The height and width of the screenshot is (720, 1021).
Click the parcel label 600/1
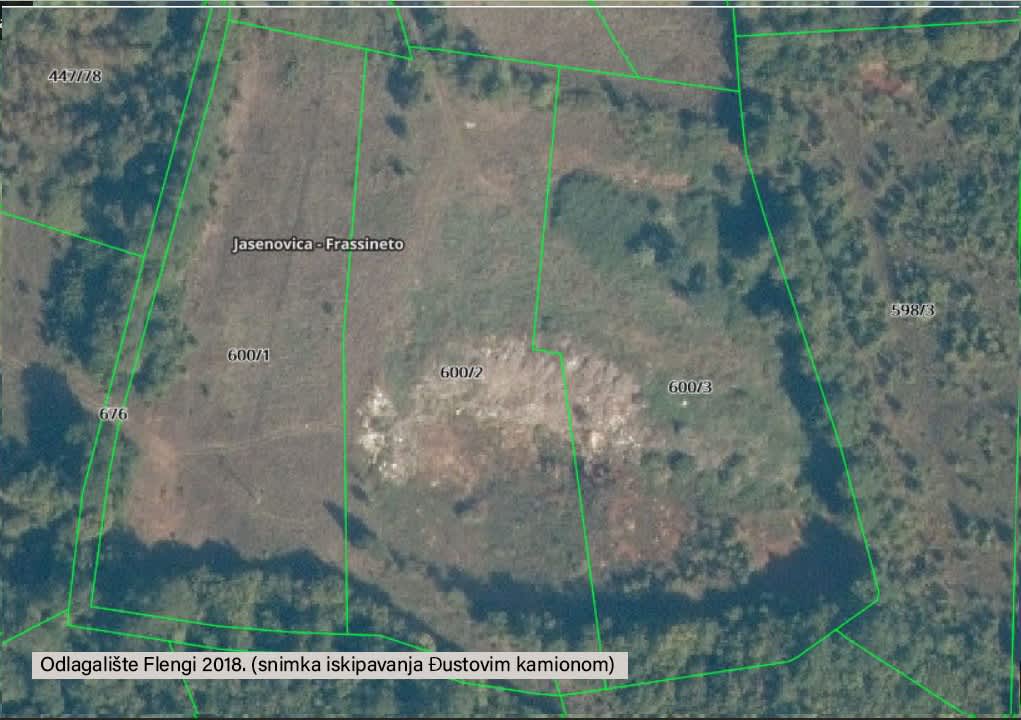248,355
